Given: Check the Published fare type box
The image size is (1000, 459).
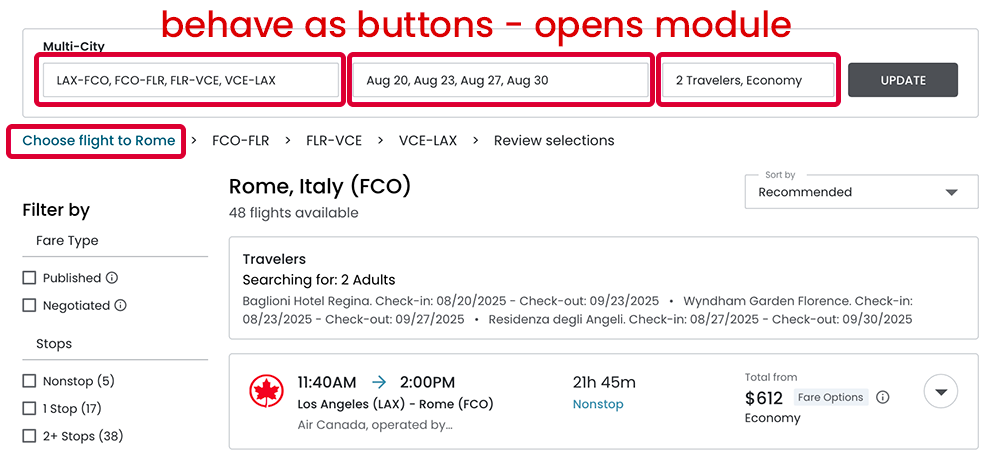Looking at the screenshot, I should tap(29, 278).
